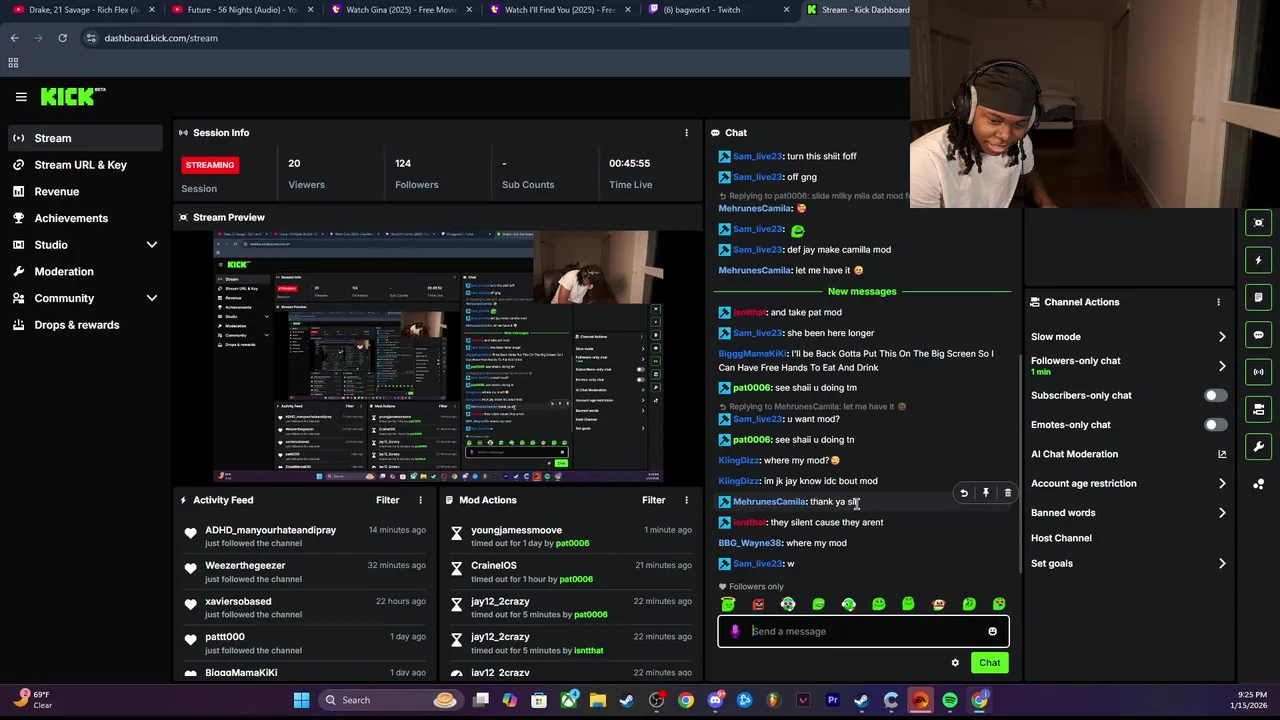Click Host Channel in Channel Actions
This screenshot has height=720, width=1280.
(1061, 538)
